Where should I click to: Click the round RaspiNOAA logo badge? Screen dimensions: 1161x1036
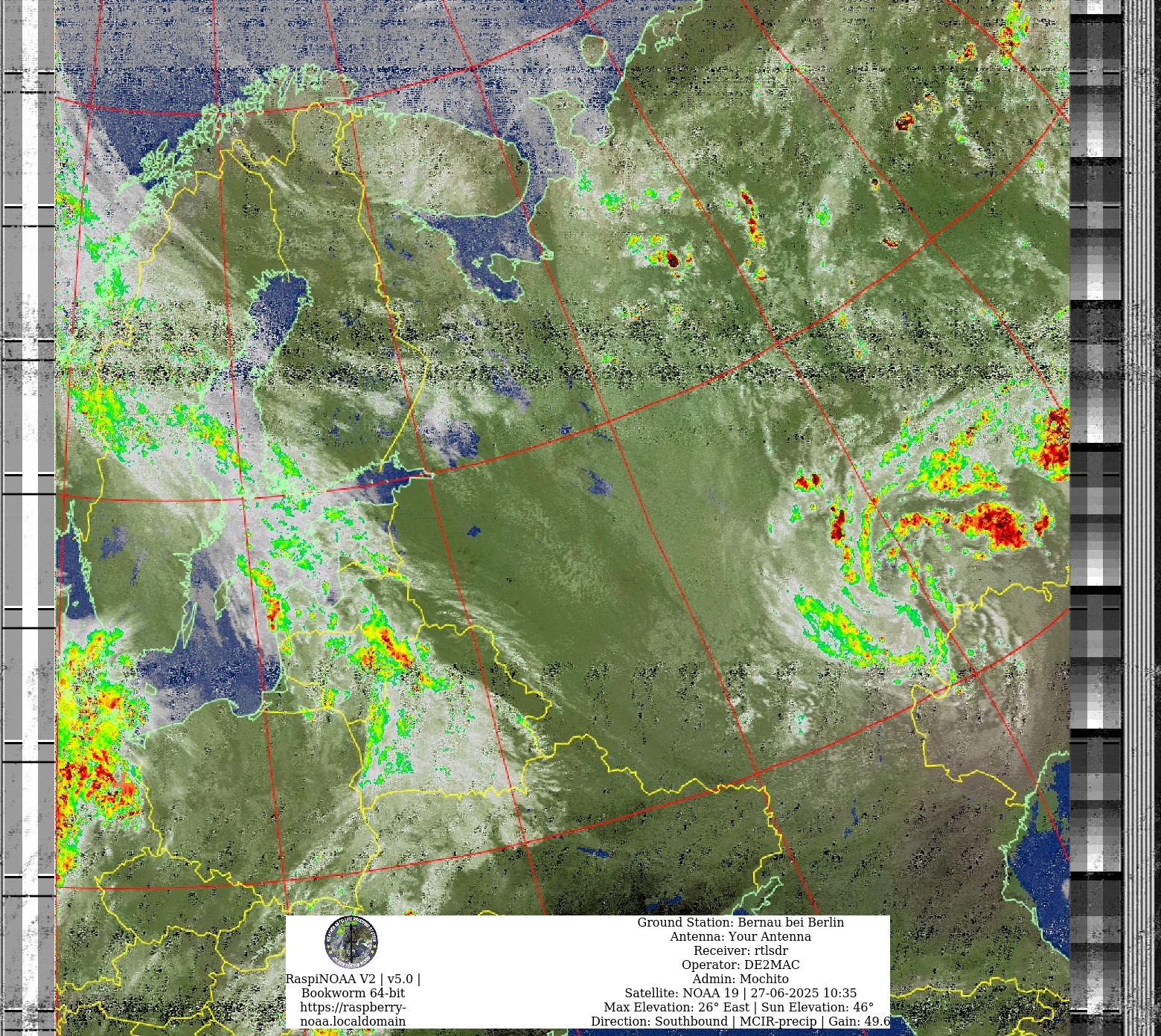tap(351, 942)
